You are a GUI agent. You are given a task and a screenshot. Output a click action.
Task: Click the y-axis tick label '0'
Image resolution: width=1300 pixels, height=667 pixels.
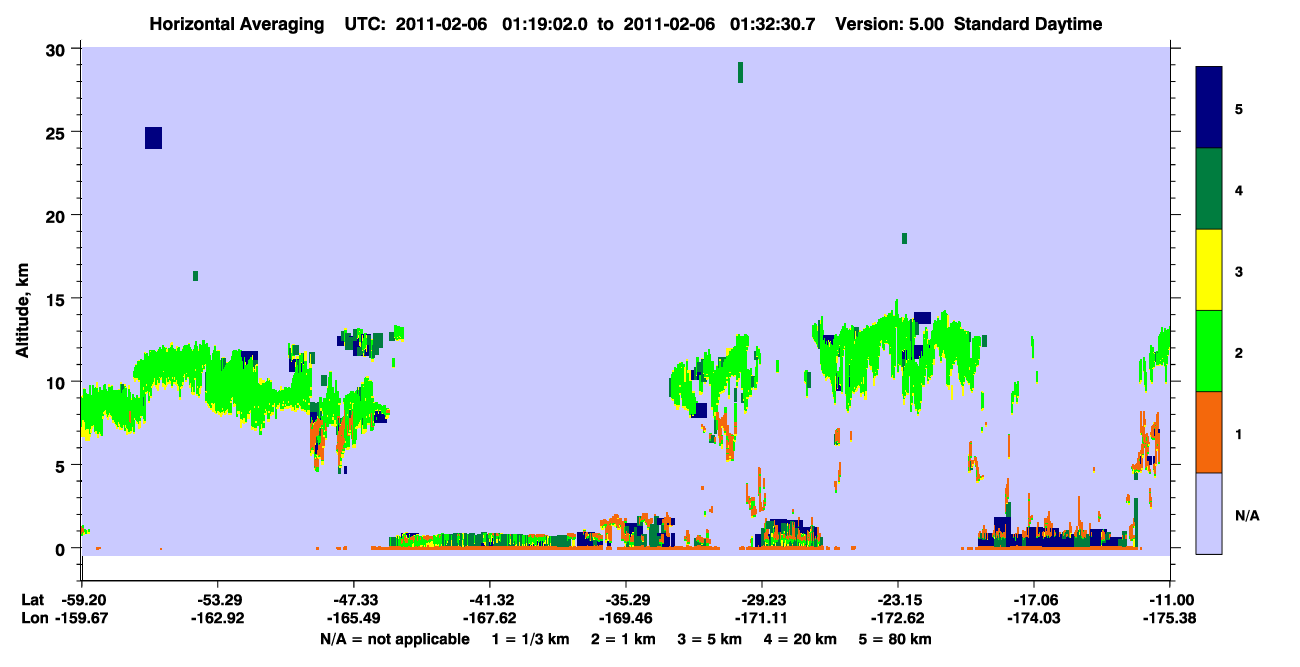coord(62,548)
